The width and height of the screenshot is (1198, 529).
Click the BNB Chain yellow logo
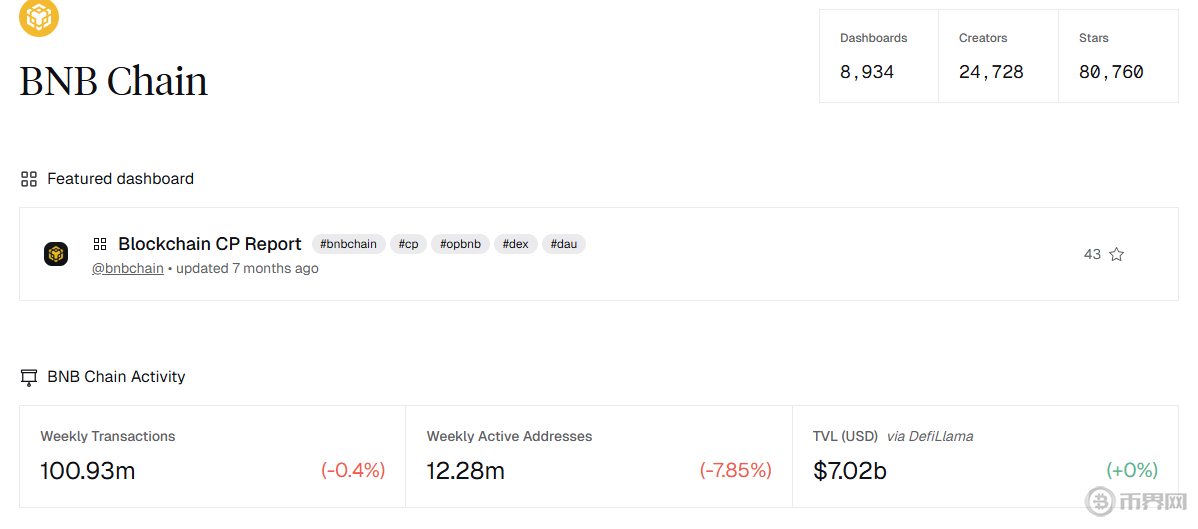point(39,16)
